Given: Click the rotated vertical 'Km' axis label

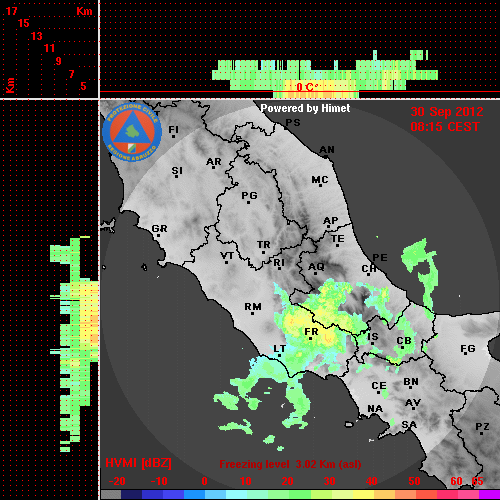Looking at the screenshot, I should click(x=10, y=86).
